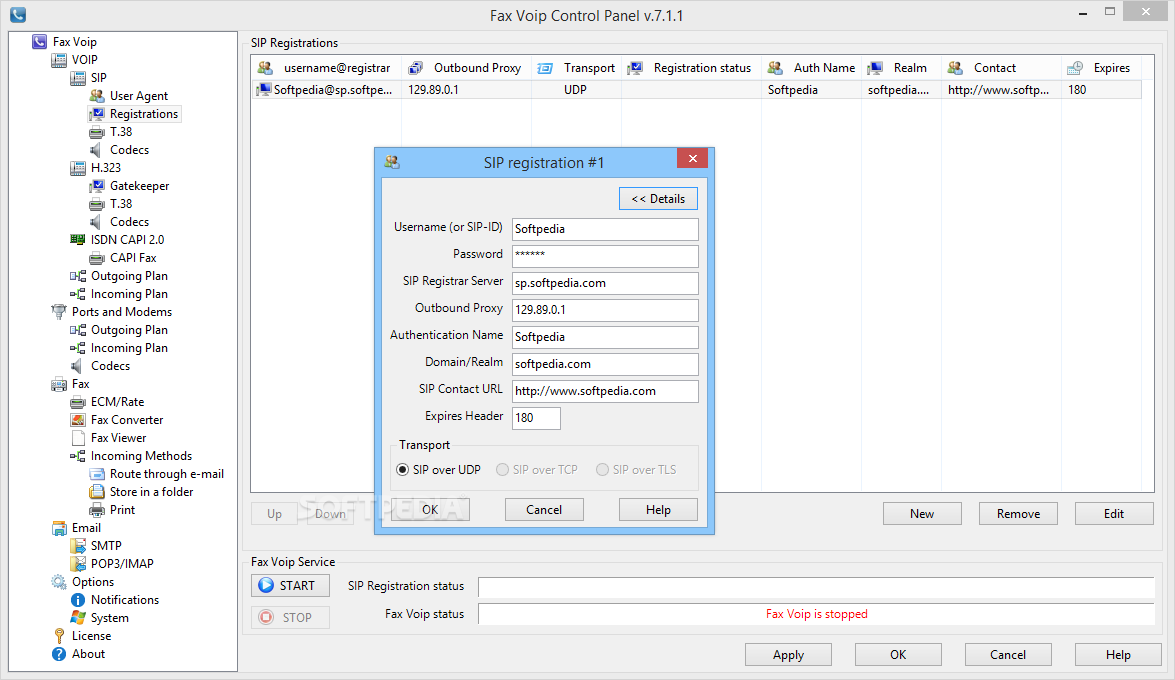Click the Fax Converter icon
The height and width of the screenshot is (680, 1175).
77,419
